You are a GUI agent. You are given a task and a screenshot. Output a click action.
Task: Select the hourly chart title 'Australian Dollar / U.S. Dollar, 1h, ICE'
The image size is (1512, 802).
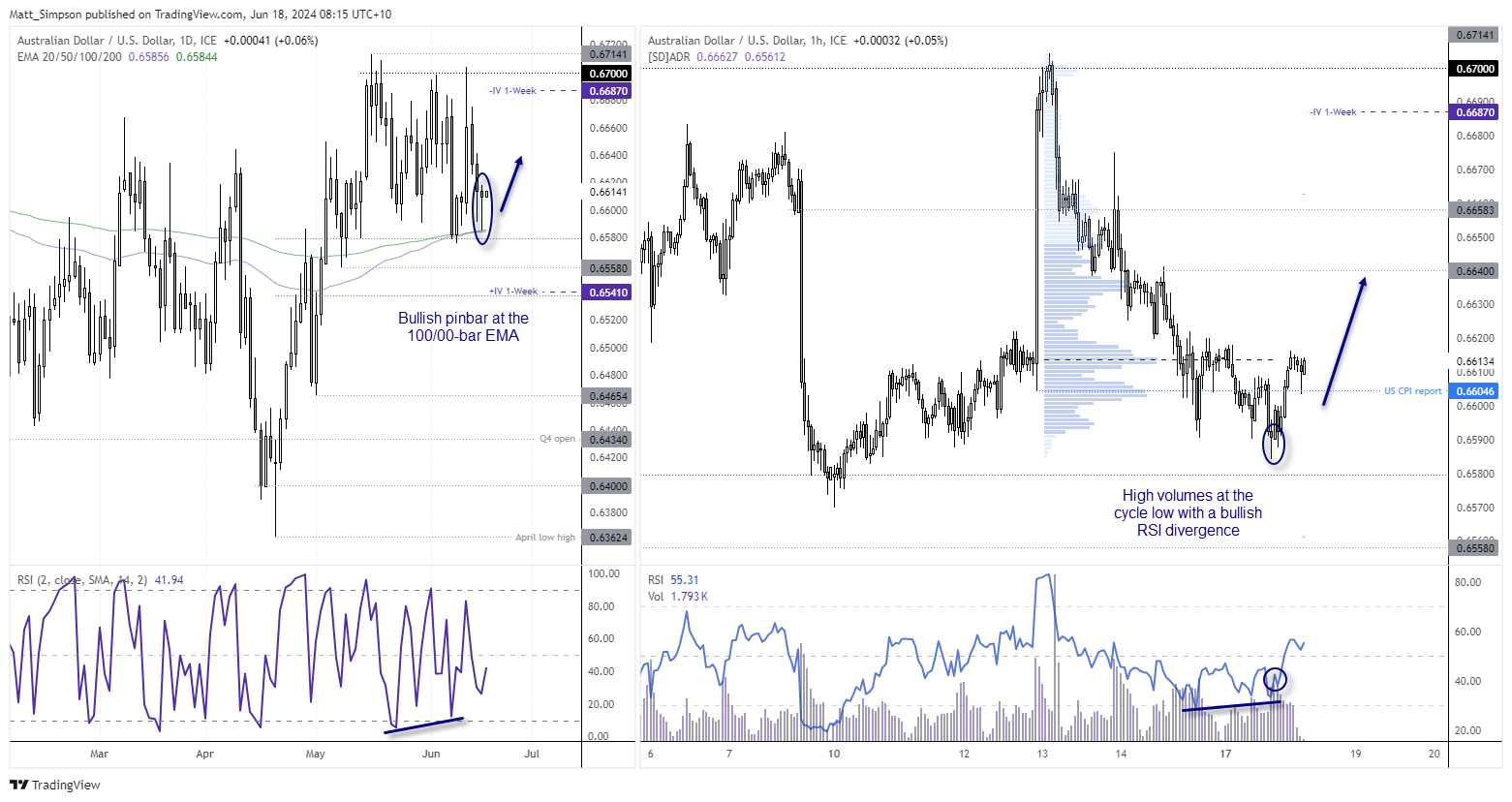pos(747,41)
